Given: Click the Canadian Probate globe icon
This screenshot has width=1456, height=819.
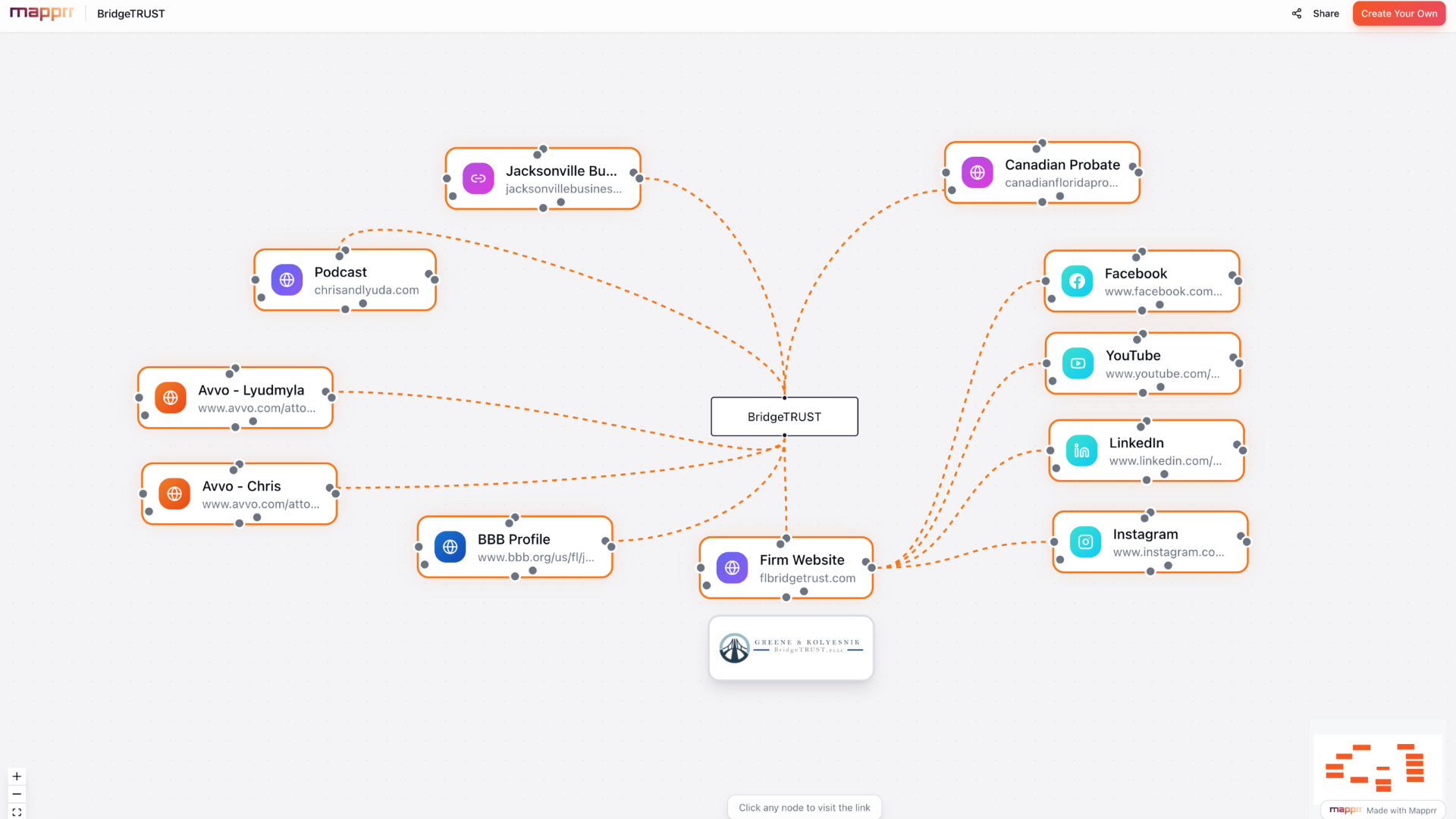Looking at the screenshot, I should (x=977, y=173).
